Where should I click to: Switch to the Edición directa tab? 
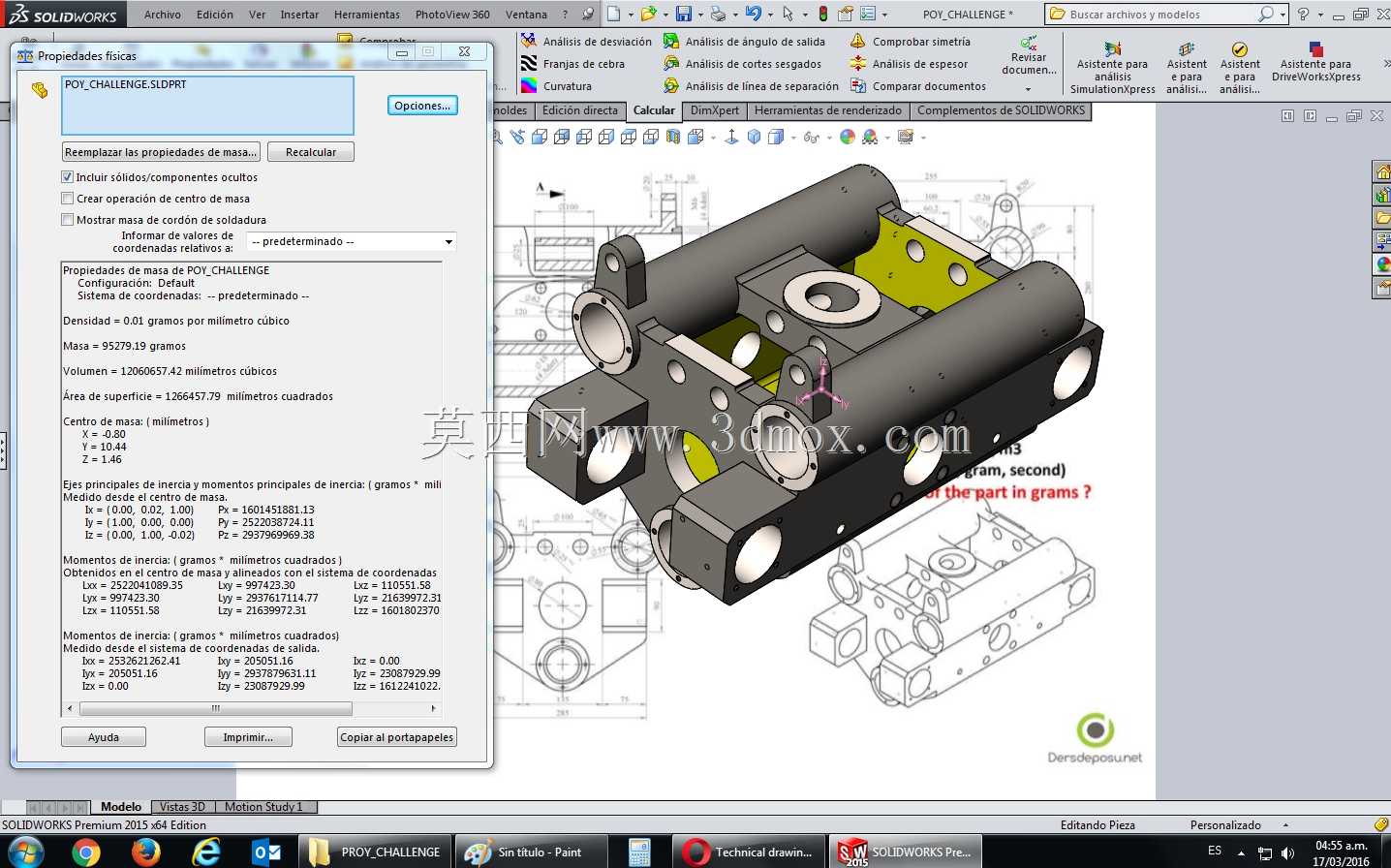(x=579, y=110)
